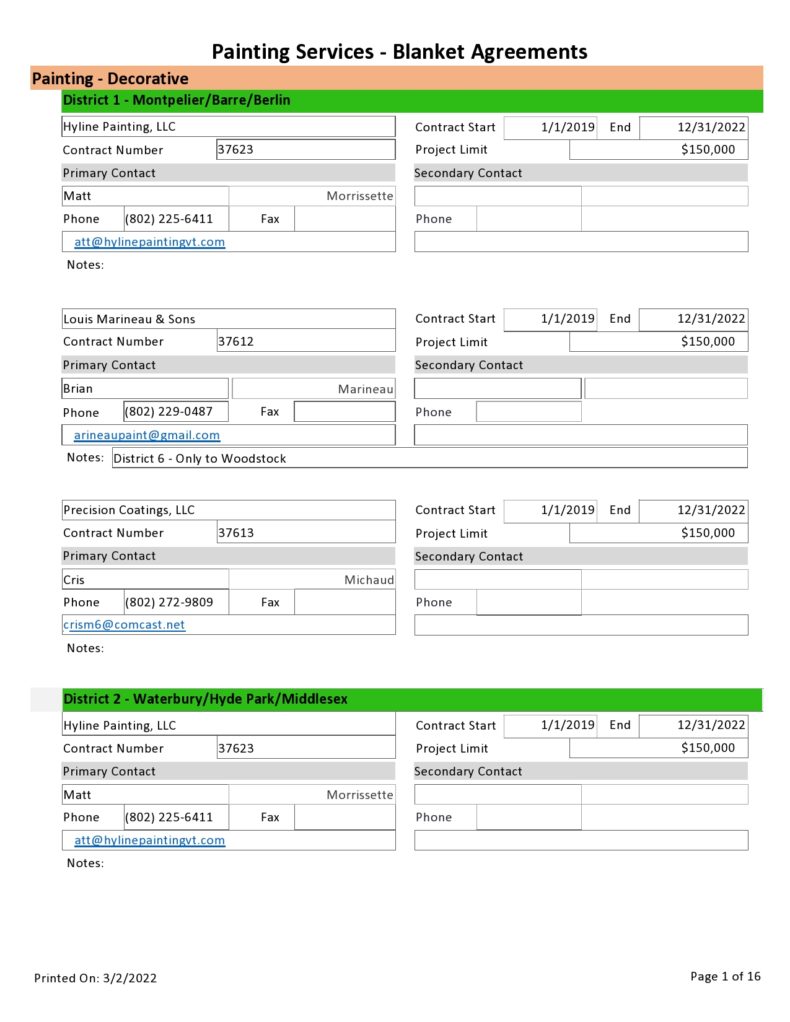Open the crism6@comcast.net email link
This screenshot has height=1022, width=790.
coord(124,625)
